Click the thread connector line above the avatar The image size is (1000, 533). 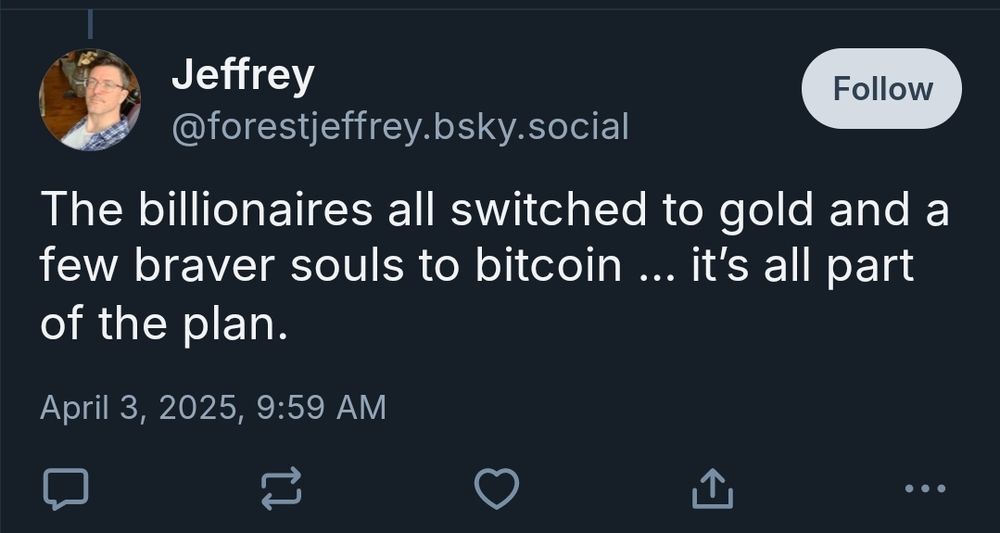[x=90, y=22]
